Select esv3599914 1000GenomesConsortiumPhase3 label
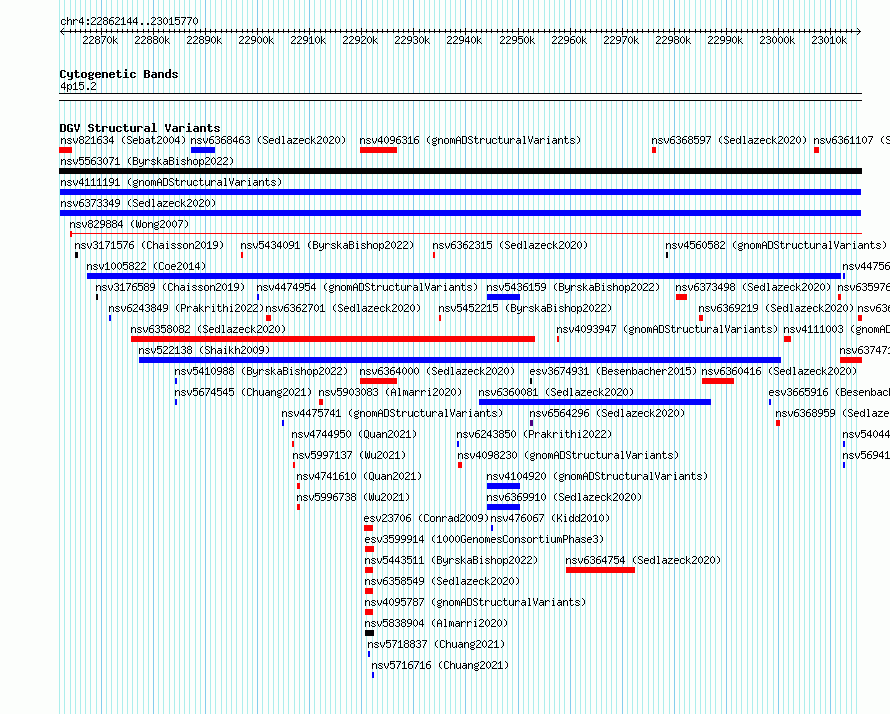The image size is (890, 714). (484, 539)
